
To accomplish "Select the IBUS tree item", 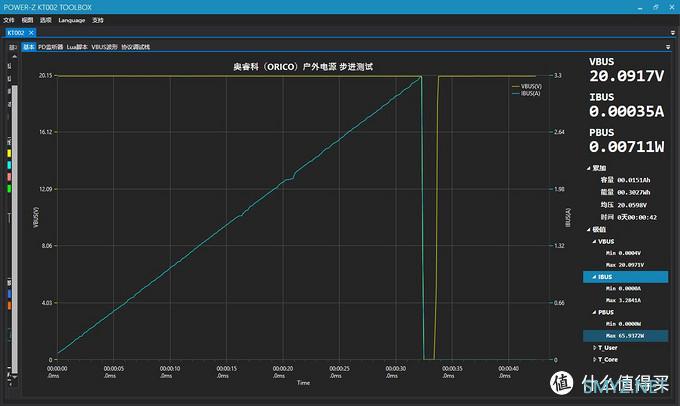I will [608, 276].
